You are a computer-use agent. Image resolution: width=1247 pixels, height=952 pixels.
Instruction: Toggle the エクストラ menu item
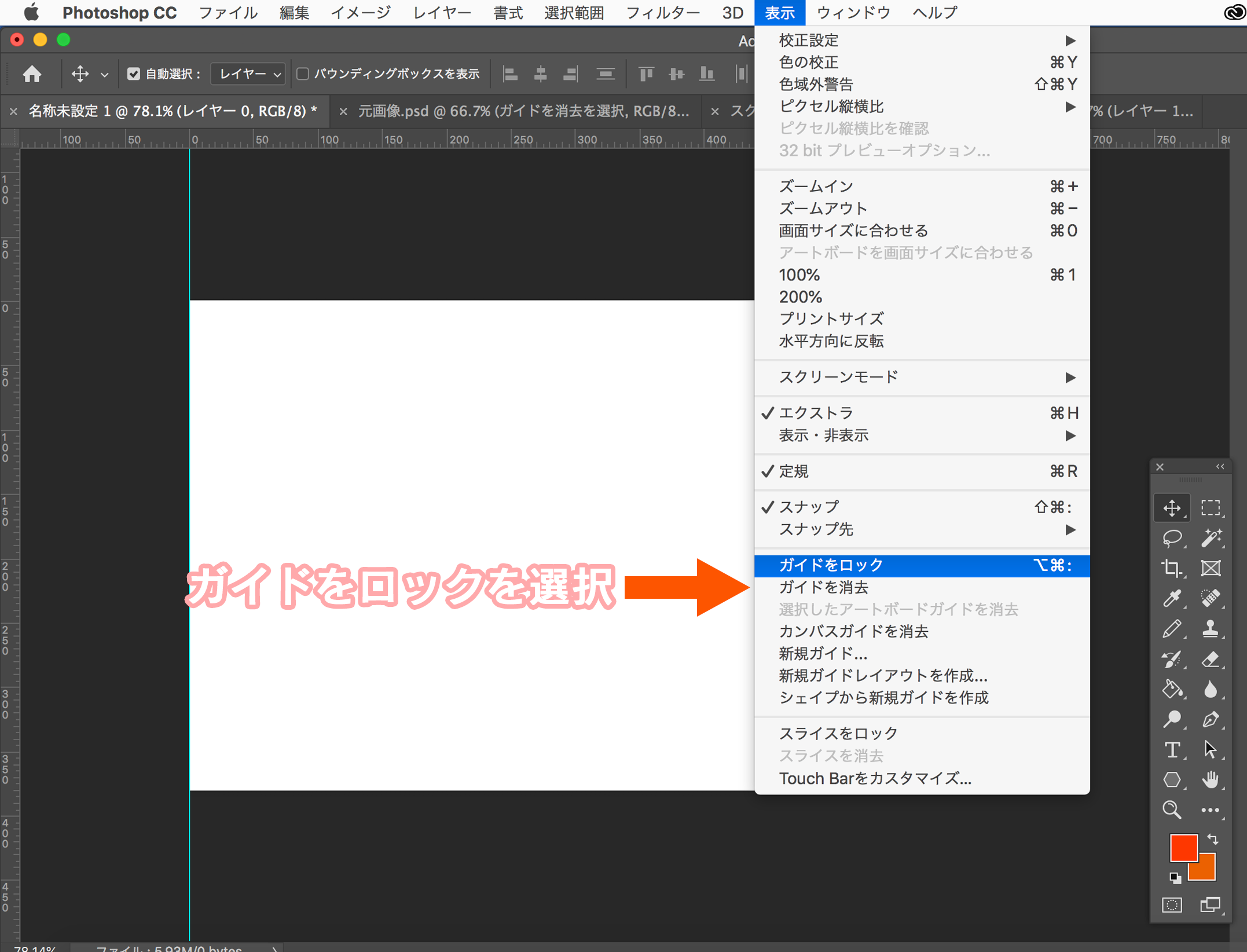tap(922, 413)
